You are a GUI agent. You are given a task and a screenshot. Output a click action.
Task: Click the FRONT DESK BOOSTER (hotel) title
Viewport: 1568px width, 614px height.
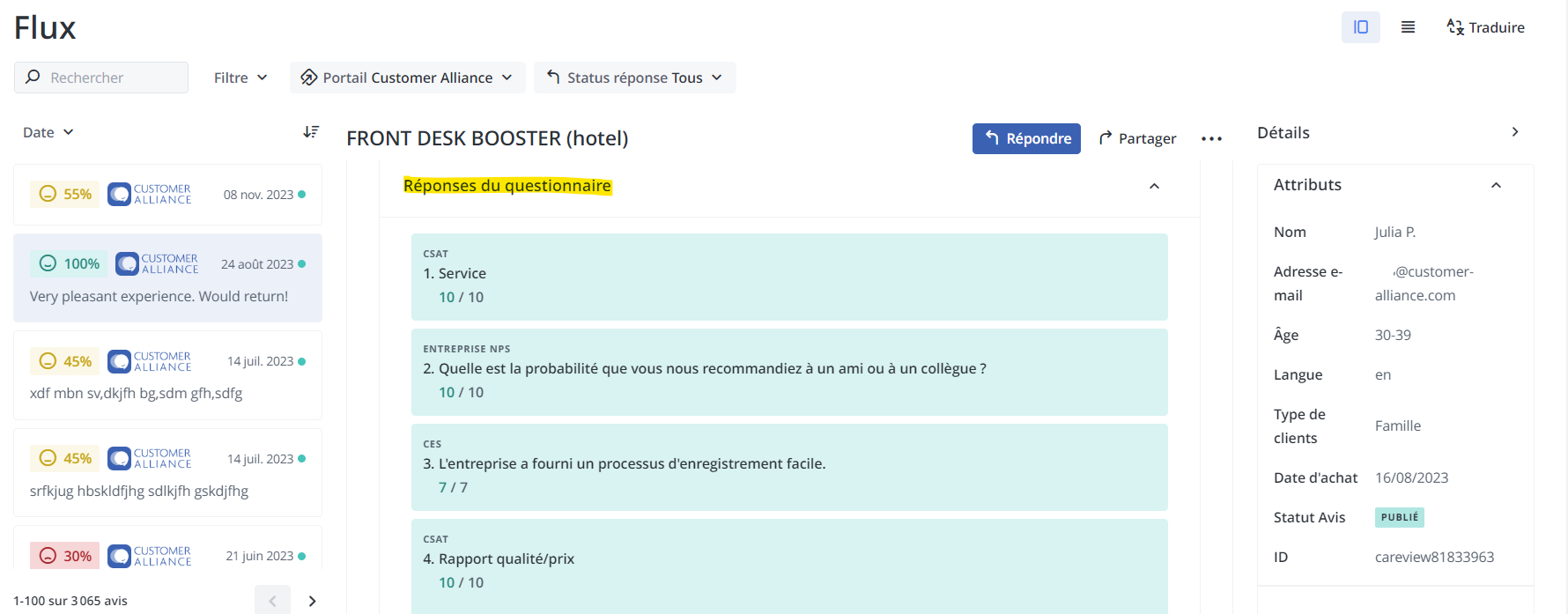[487, 138]
